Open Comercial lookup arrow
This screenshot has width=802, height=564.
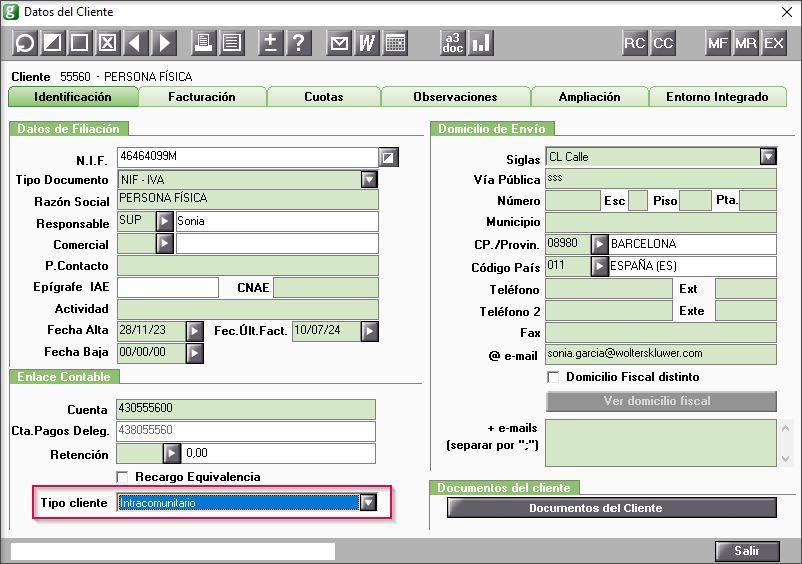pos(164,243)
